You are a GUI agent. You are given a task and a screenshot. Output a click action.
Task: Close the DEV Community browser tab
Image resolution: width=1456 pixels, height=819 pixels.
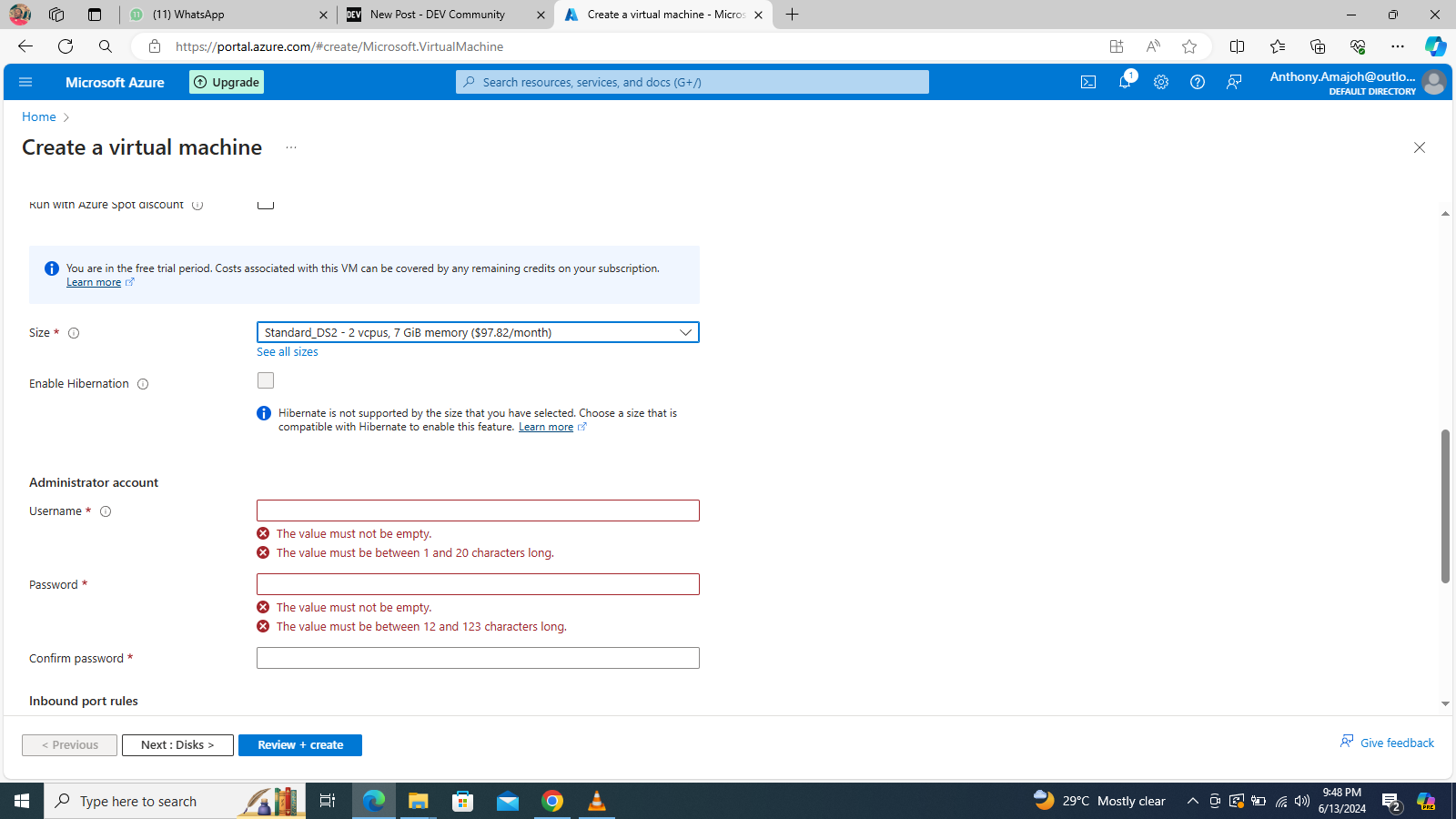tap(541, 15)
